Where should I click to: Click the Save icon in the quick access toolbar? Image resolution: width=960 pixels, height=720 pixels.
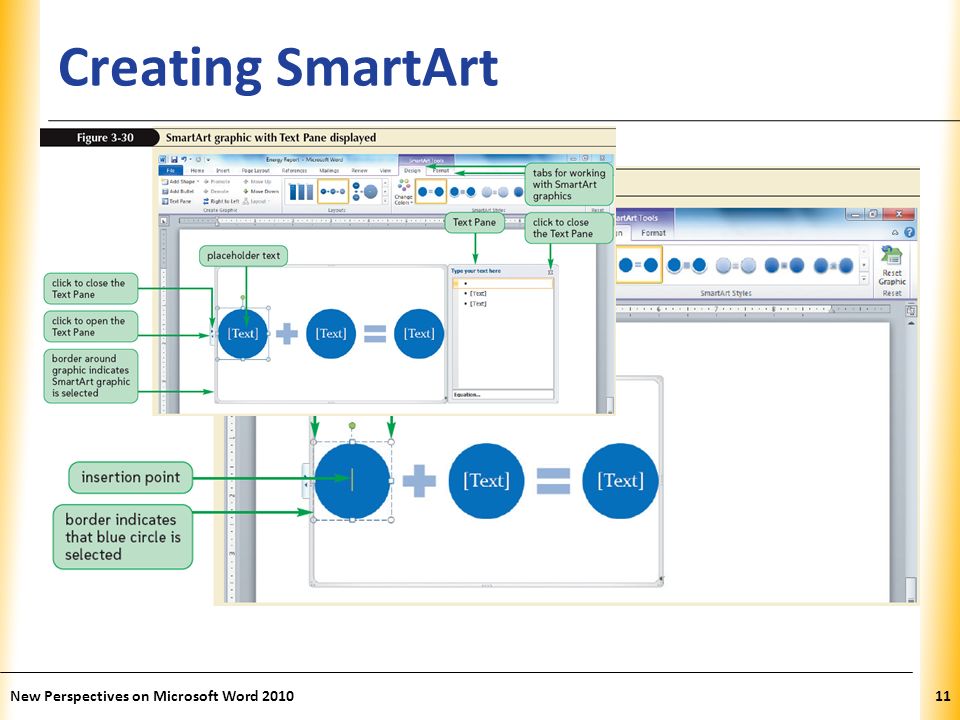click(x=174, y=160)
